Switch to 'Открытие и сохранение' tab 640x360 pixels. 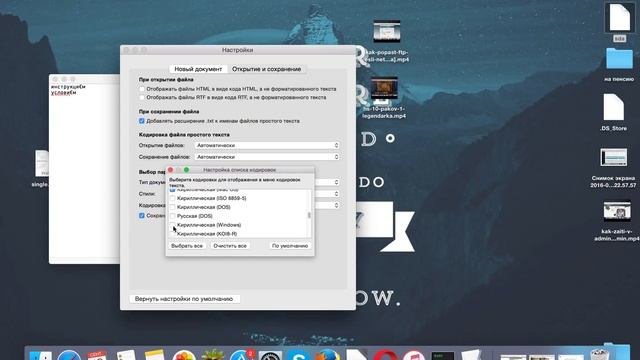(x=267, y=69)
